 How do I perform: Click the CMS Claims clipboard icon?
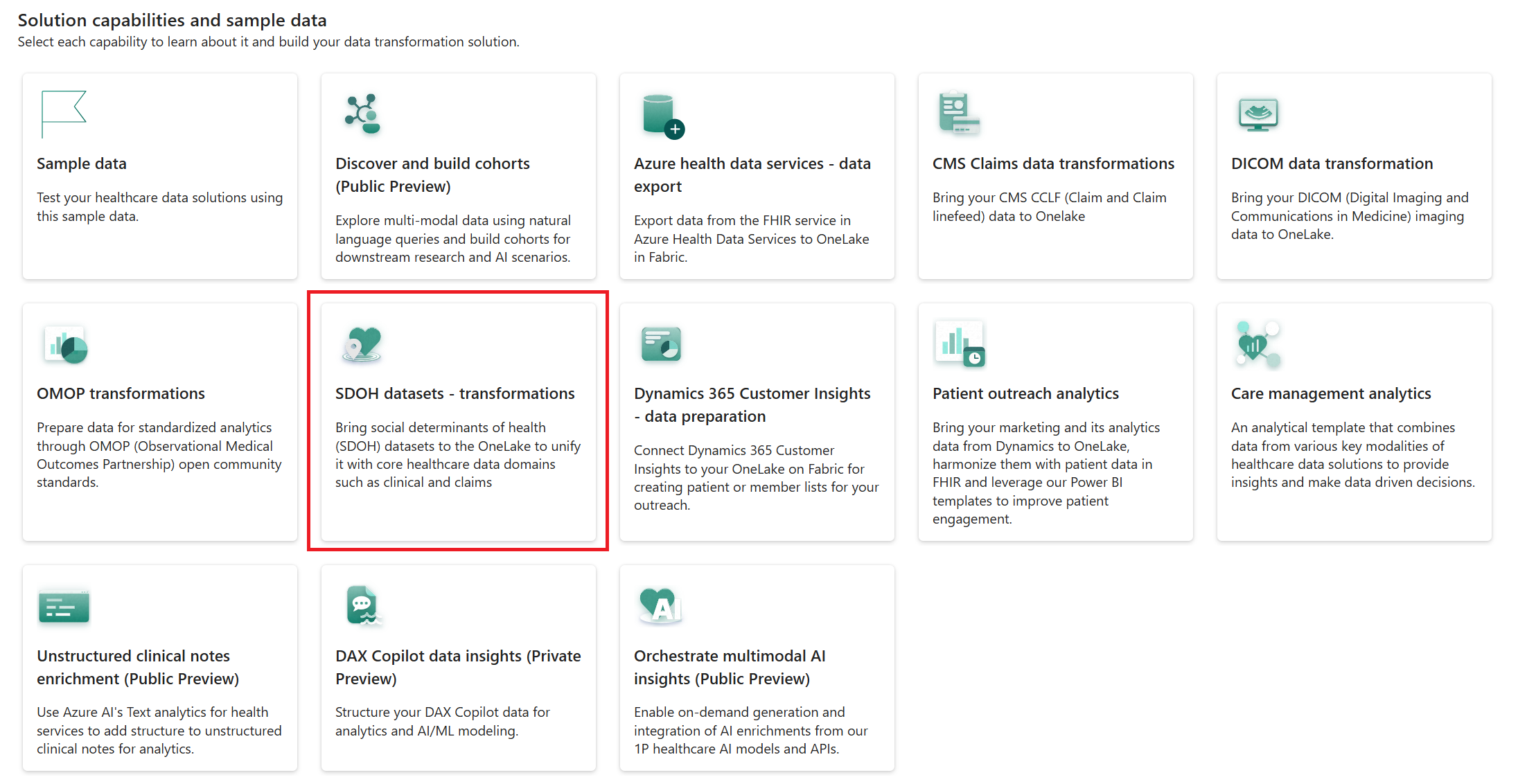[959, 113]
